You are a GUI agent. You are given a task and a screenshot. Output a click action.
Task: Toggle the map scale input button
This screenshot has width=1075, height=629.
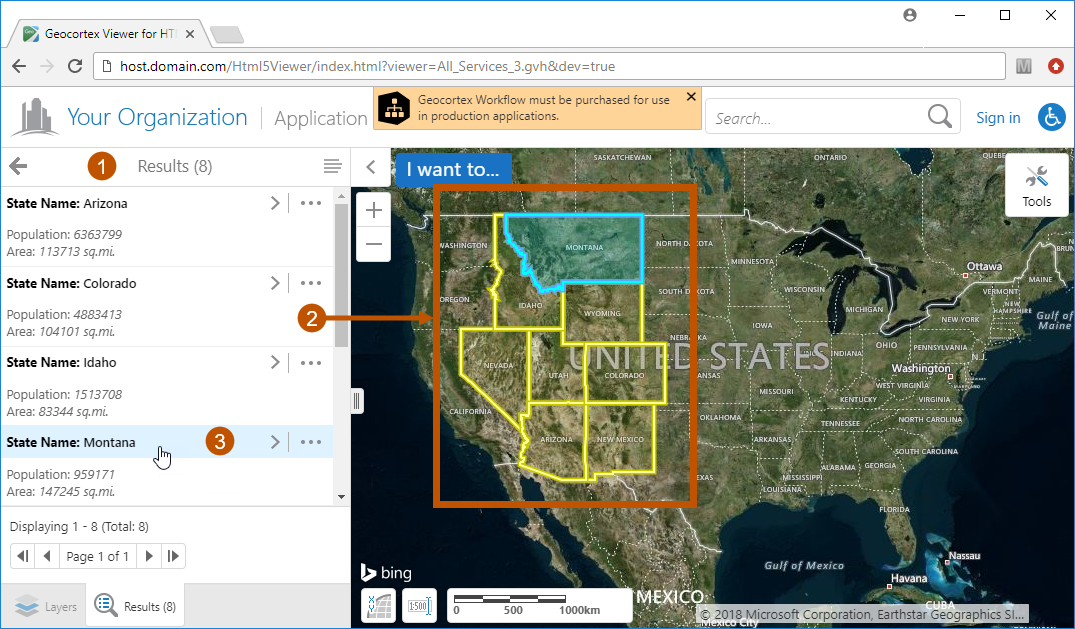[419, 605]
